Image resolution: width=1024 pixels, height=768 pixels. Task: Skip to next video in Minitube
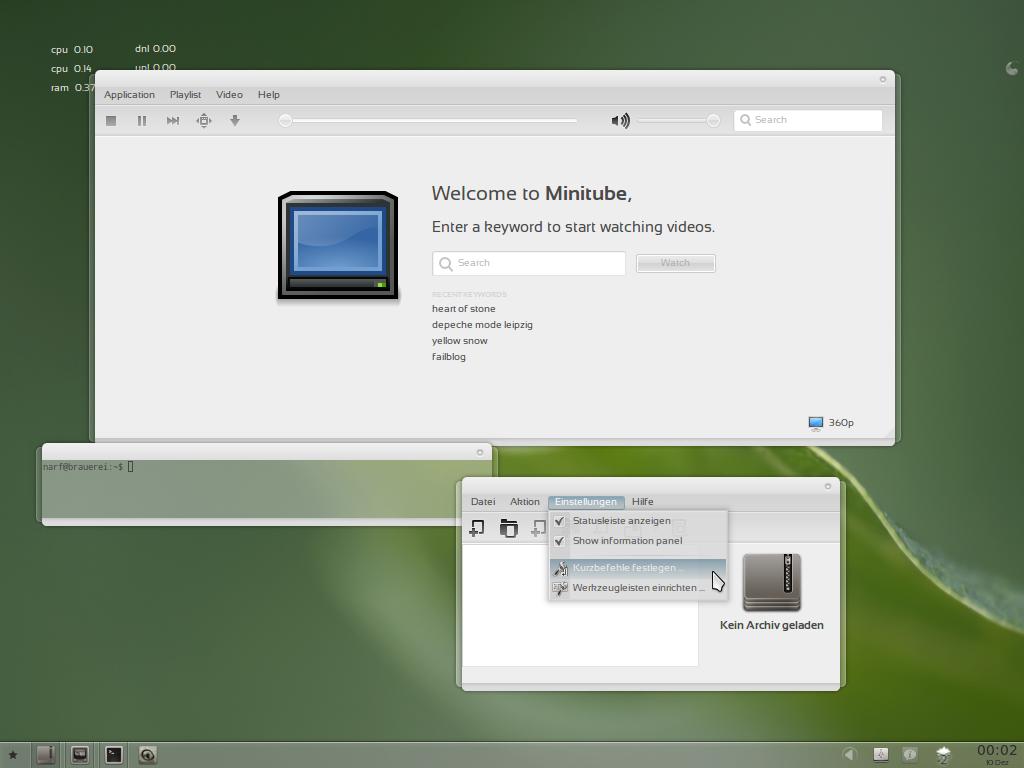click(173, 121)
